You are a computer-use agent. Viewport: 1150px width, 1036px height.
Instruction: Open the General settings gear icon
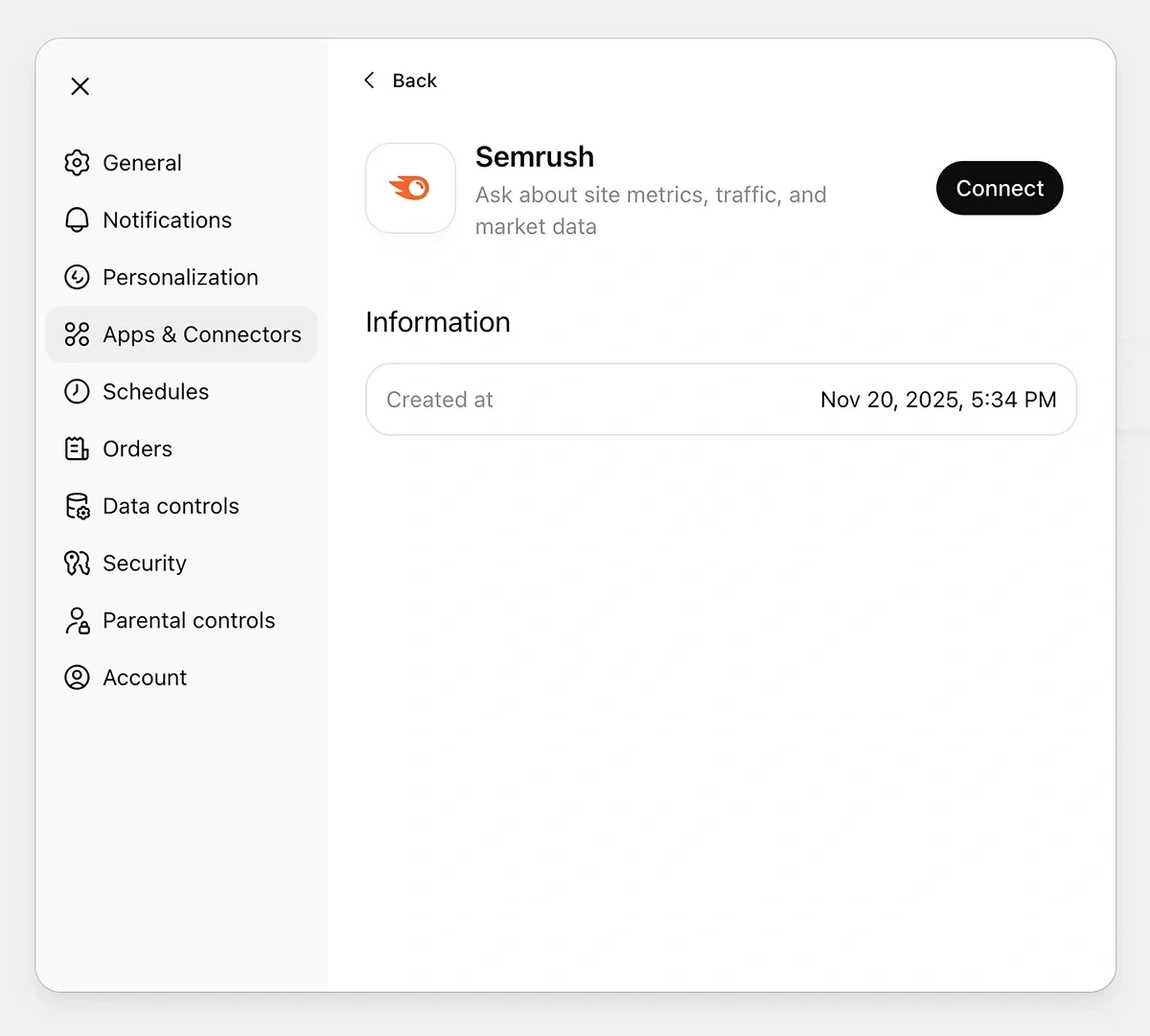point(77,163)
